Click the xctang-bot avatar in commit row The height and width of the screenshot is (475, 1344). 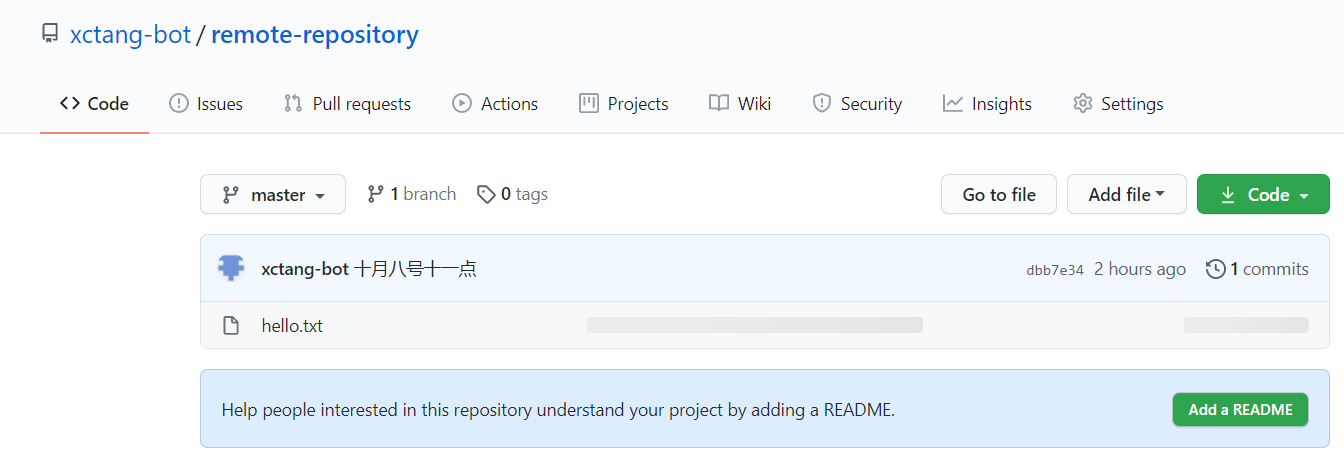pyautogui.click(x=232, y=268)
